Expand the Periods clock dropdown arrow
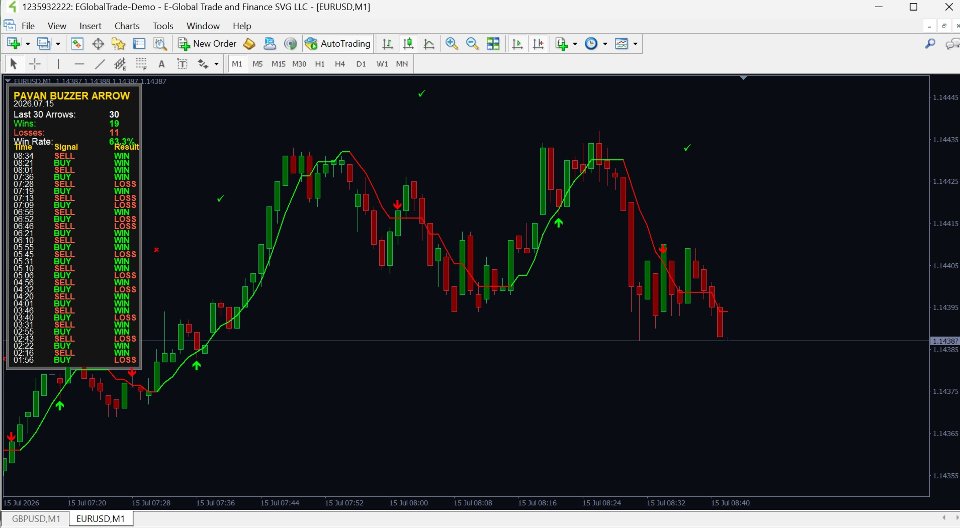Image resolution: width=960 pixels, height=528 pixels. pos(605,44)
